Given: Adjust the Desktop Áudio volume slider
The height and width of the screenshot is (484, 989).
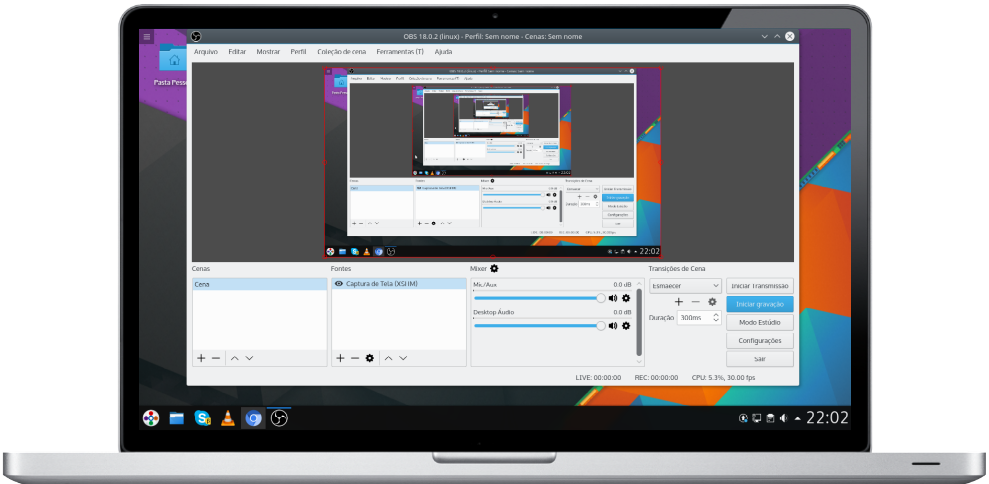Looking at the screenshot, I should [539, 326].
